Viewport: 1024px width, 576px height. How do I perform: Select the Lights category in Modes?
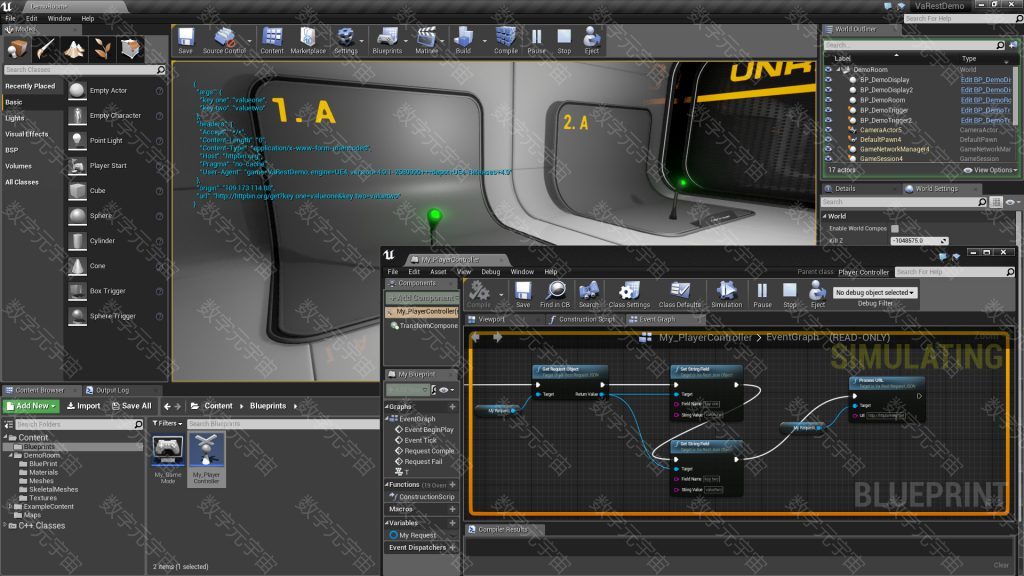coord(14,118)
